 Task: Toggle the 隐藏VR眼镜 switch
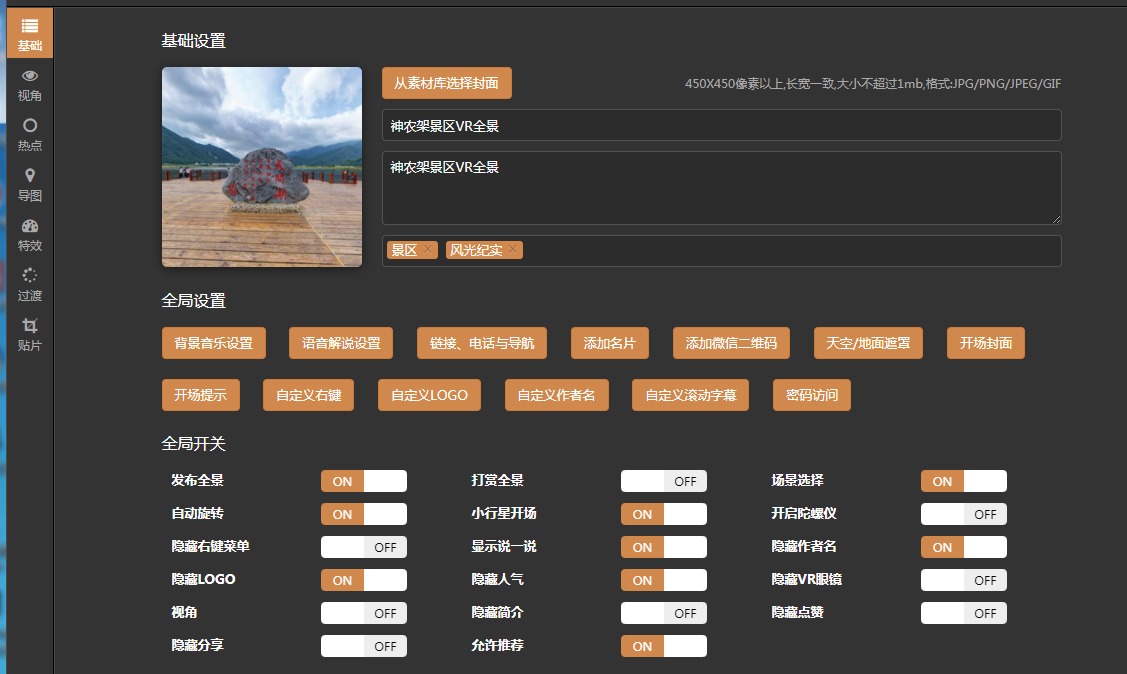click(963, 580)
